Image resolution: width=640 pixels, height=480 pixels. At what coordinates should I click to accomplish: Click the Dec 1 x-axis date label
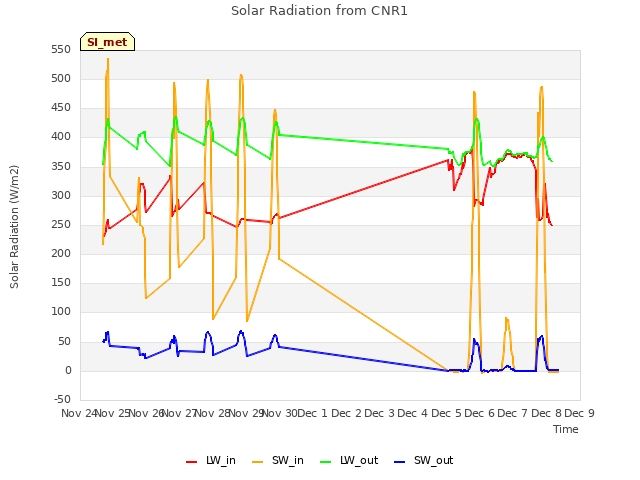pos(313,413)
